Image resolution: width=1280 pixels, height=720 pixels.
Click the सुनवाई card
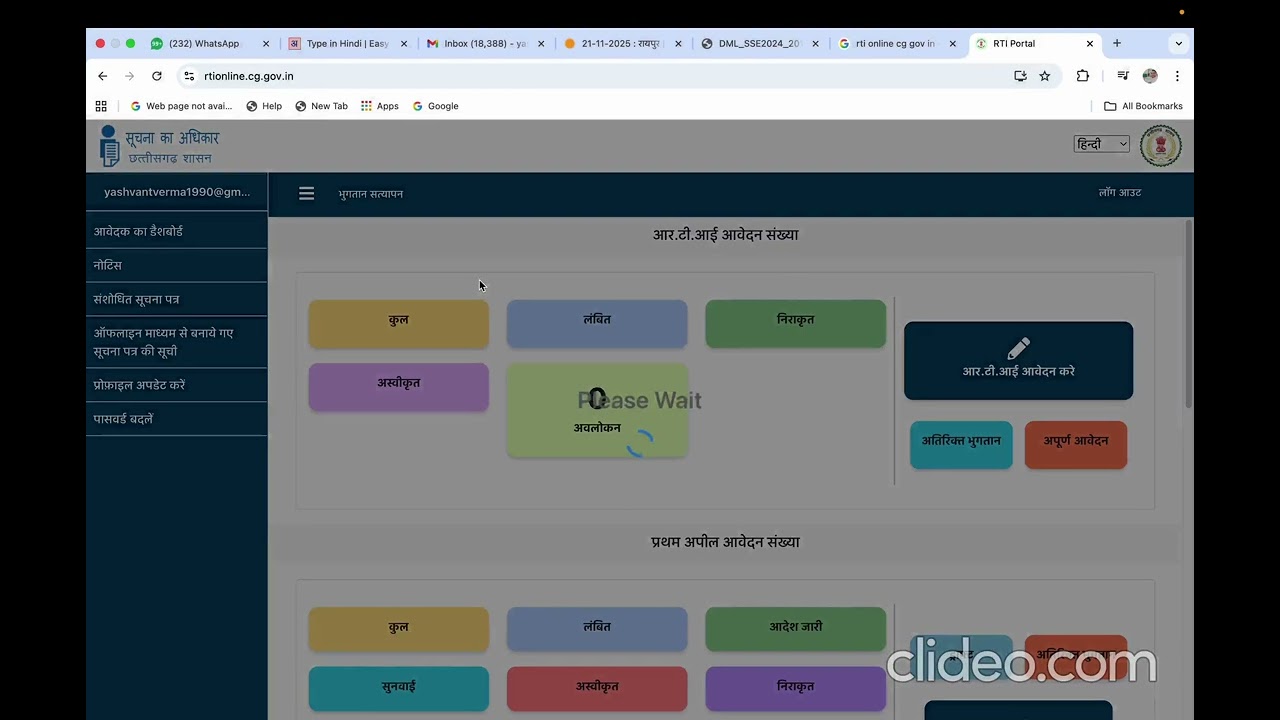399,689
